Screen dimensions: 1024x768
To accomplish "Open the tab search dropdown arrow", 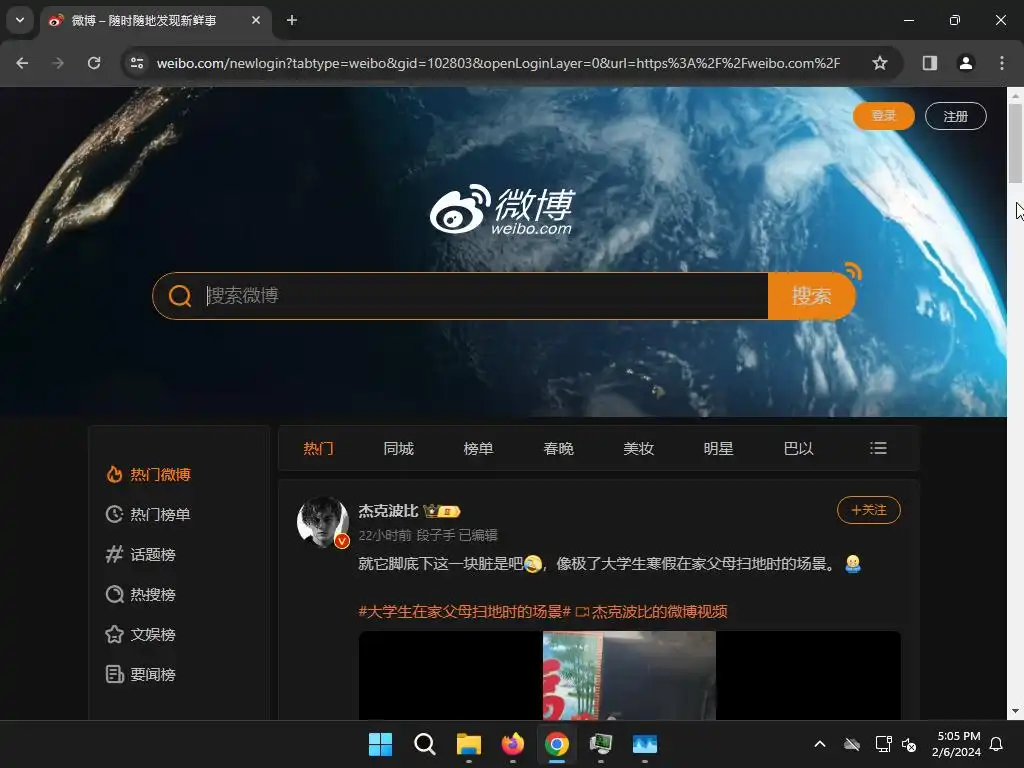I will click(20, 20).
